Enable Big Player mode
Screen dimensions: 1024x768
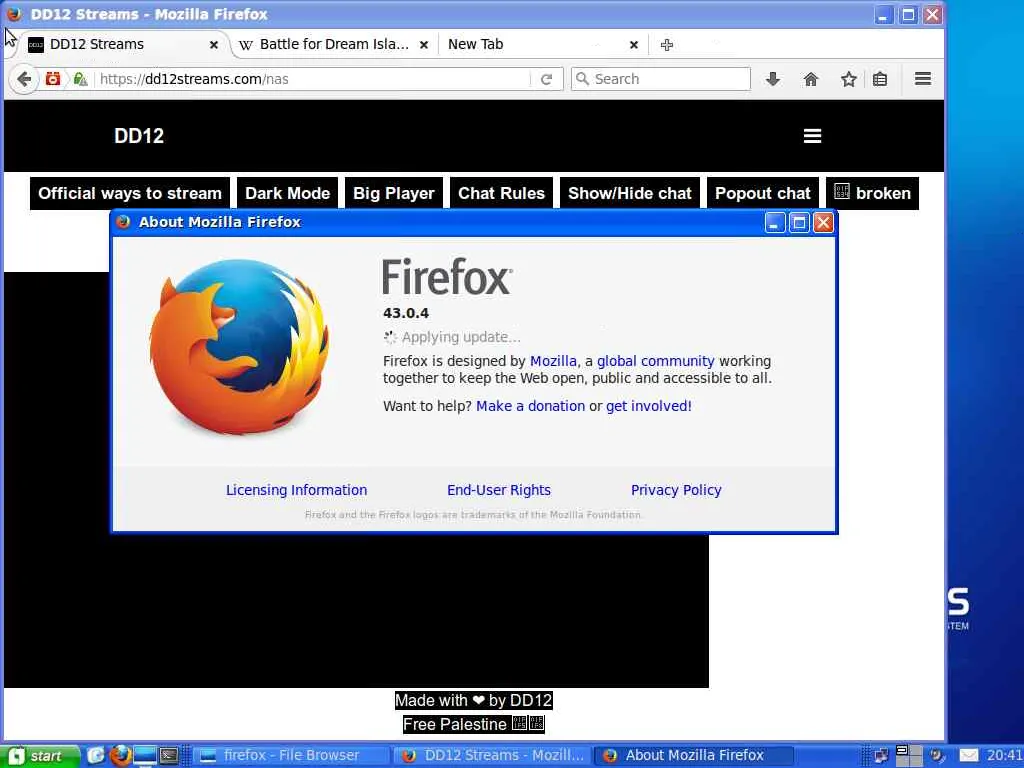pyautogui.click(x=394, y=193)
